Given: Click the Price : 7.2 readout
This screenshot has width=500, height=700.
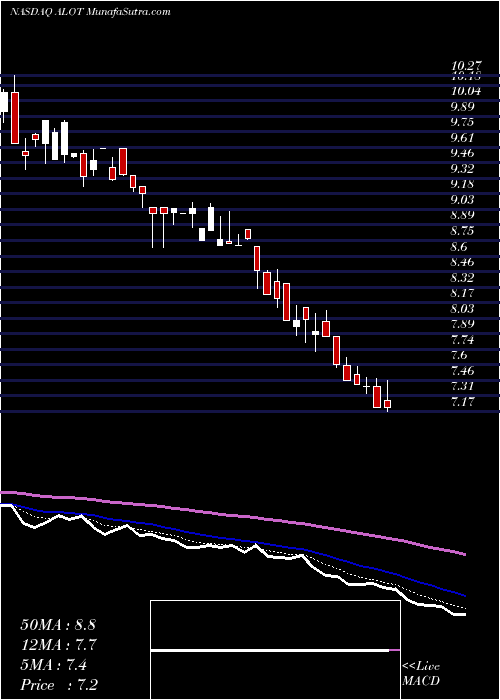Looking at the screenshot, I should pos(59,685).
